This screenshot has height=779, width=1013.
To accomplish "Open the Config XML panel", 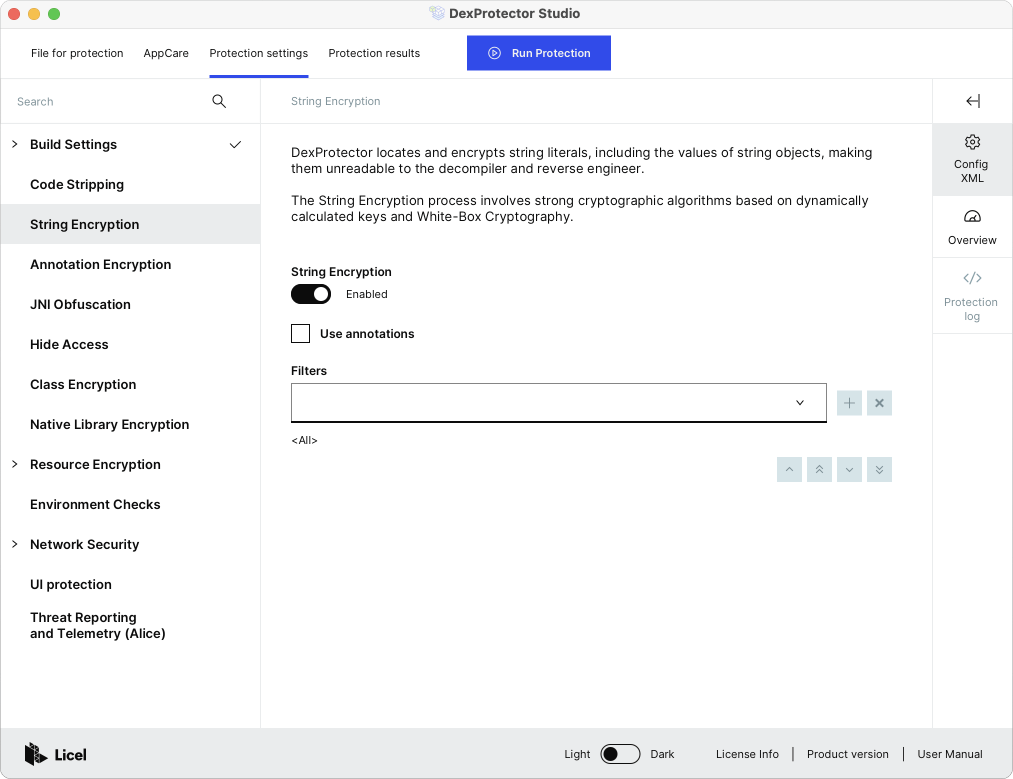I will [972, 160].
